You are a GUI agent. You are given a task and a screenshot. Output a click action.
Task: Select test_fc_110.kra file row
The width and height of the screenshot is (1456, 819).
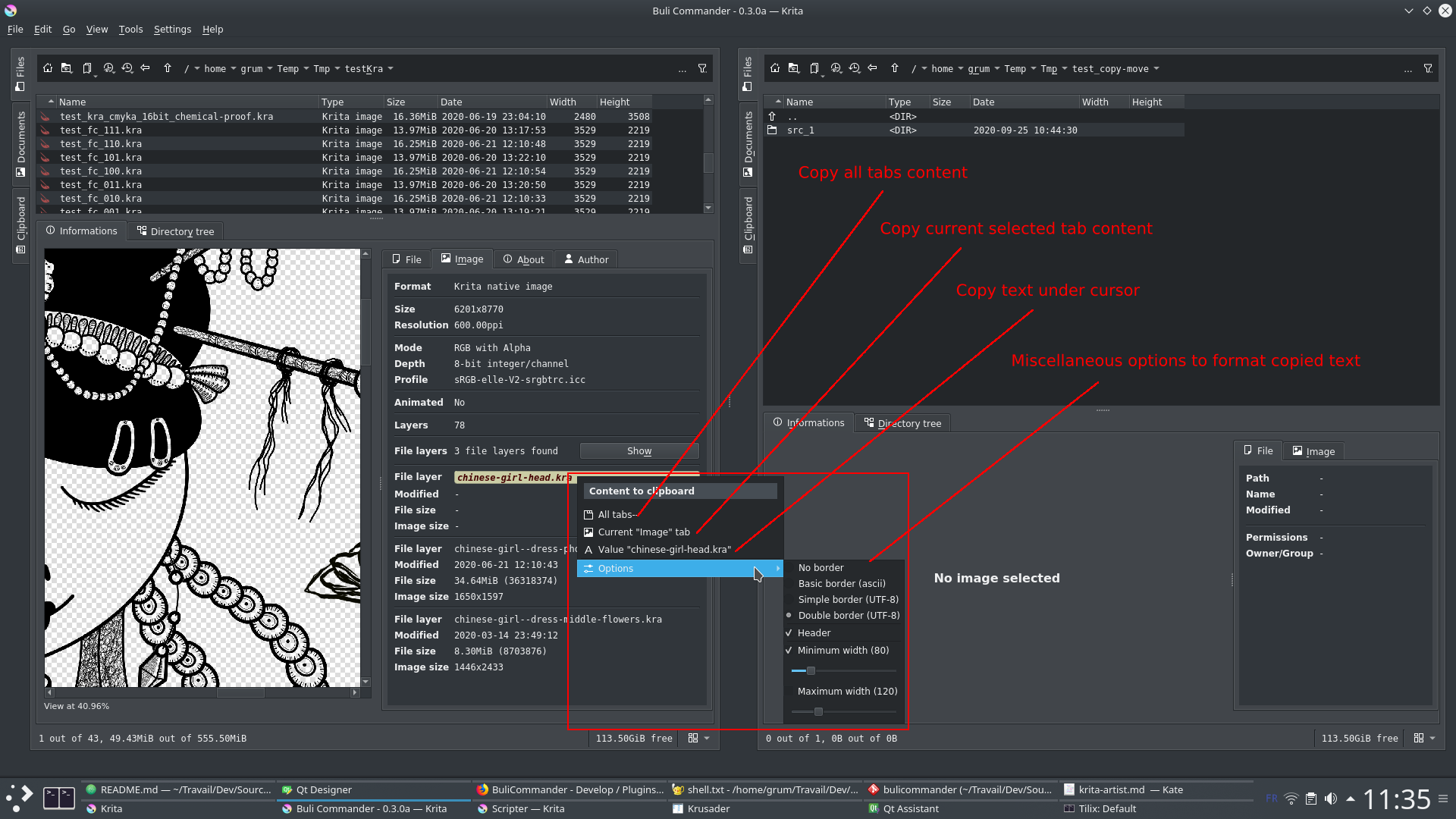[x=101, y=143]
